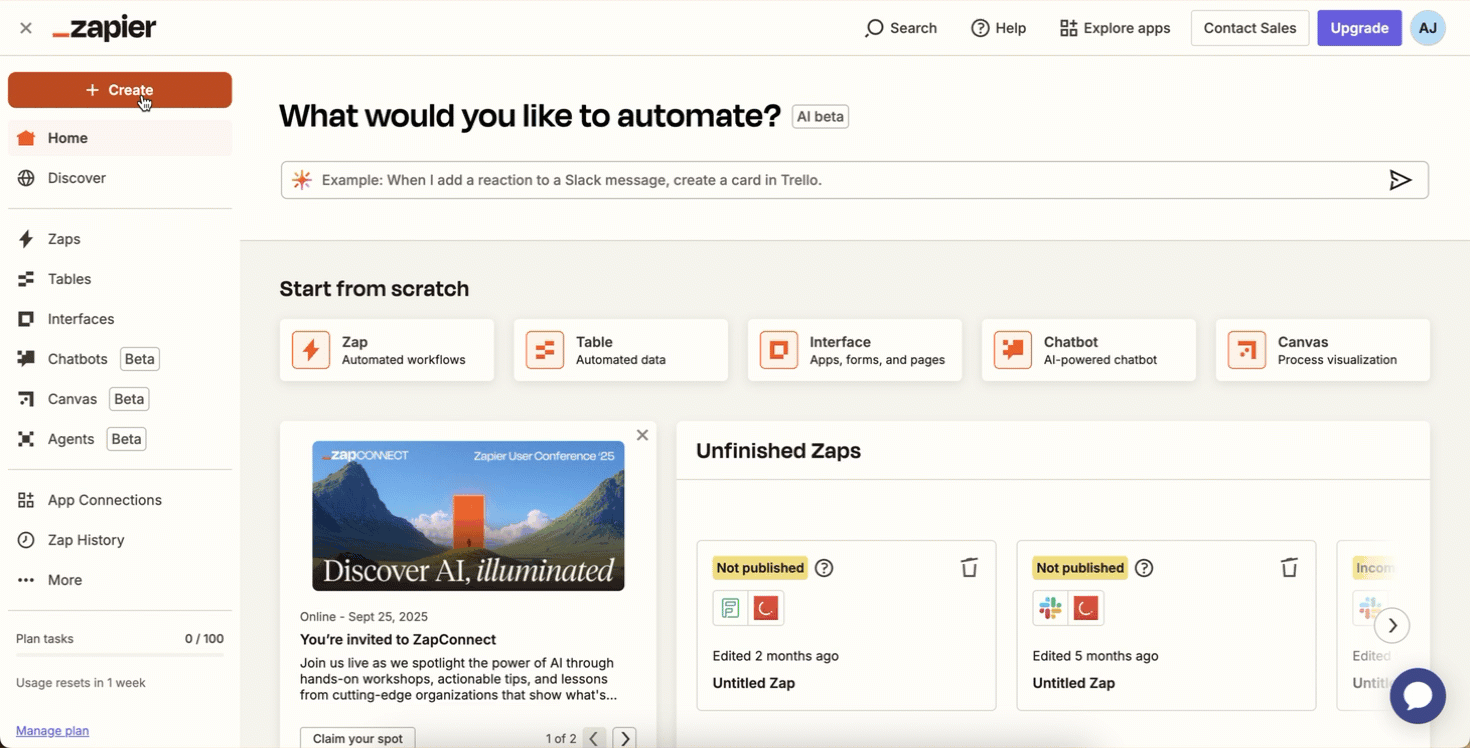1470x748 pixels.
Task: Go to Home in the sidebar
Action: coord(120,138)
